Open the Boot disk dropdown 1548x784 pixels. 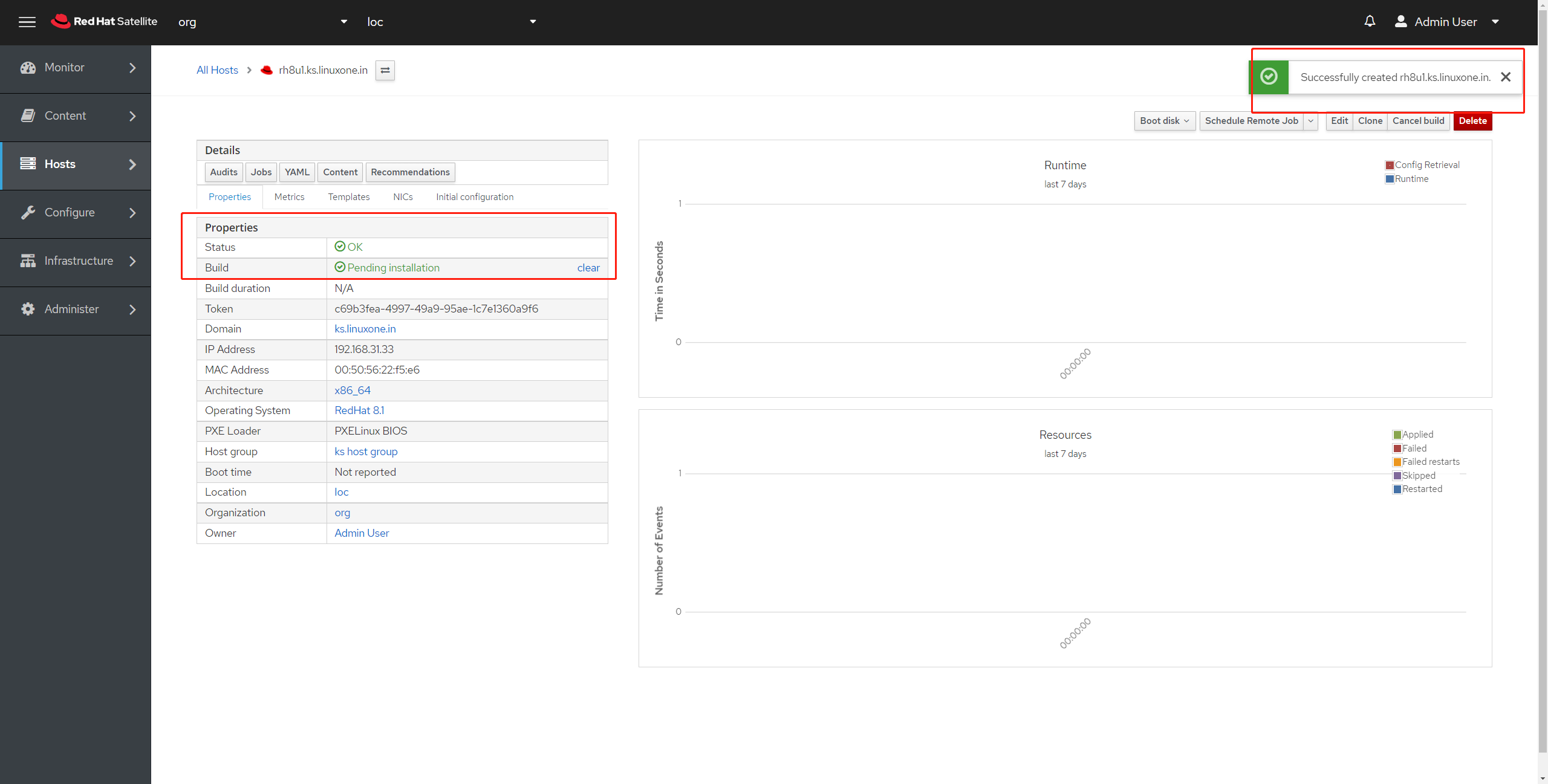coord(1165,121)
